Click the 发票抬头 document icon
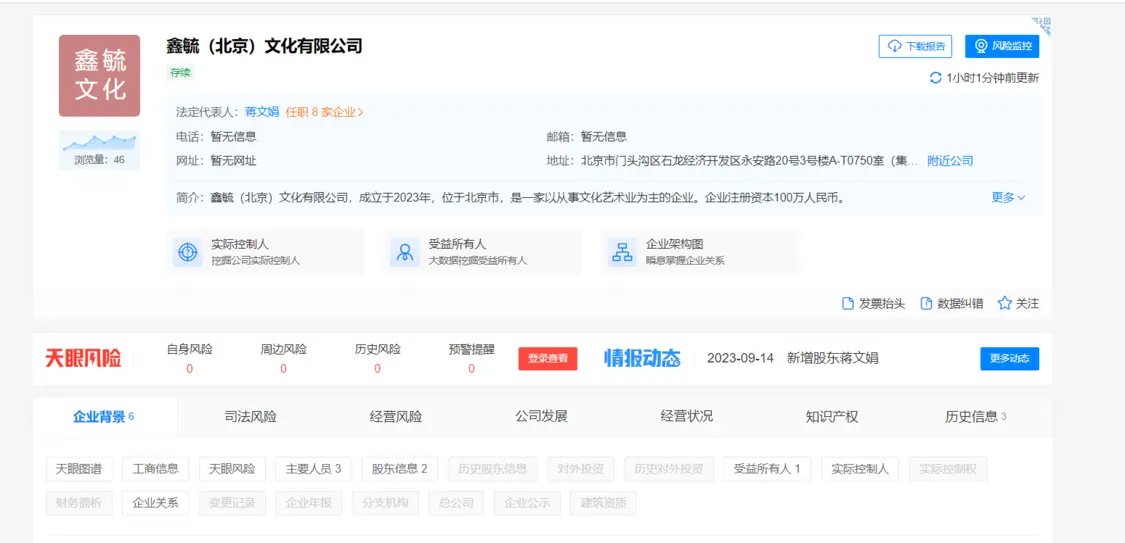Image resolution: width=1125 pixels, height=543 pixels. tap(847, 303)
